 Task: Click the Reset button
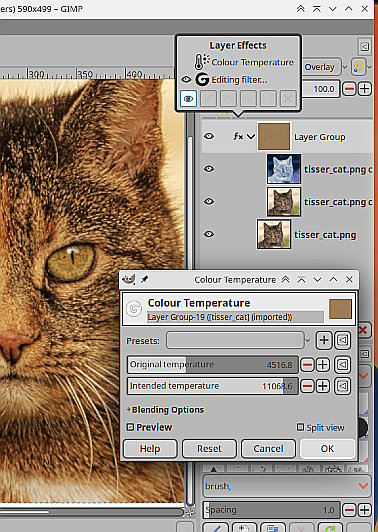[x=209, y=449]
